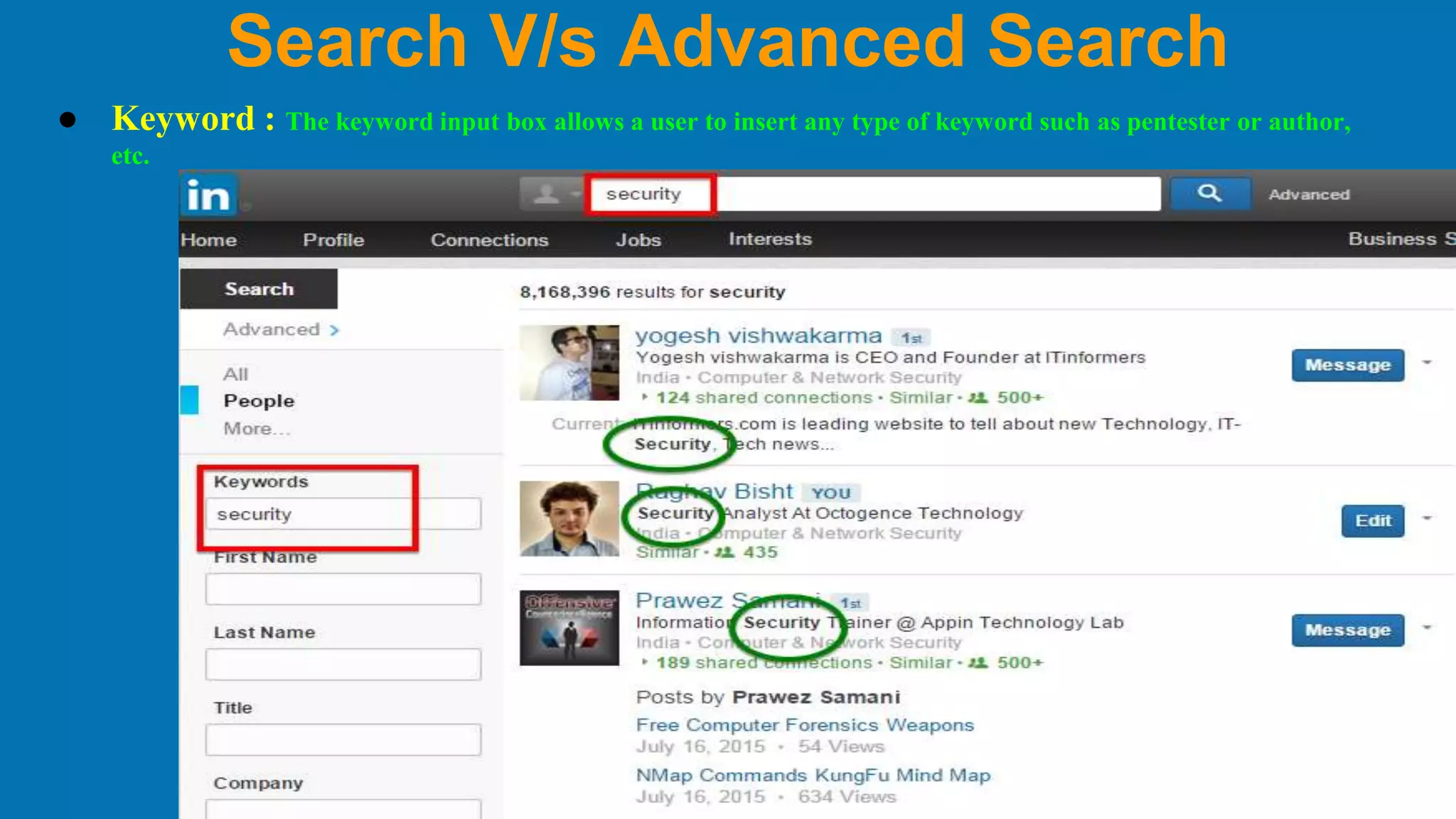Image resolution: width=1456 pixels, height=819 pixels.
Task: Show More result type filters
Action: pyautogui.click(x=257, y=429)
